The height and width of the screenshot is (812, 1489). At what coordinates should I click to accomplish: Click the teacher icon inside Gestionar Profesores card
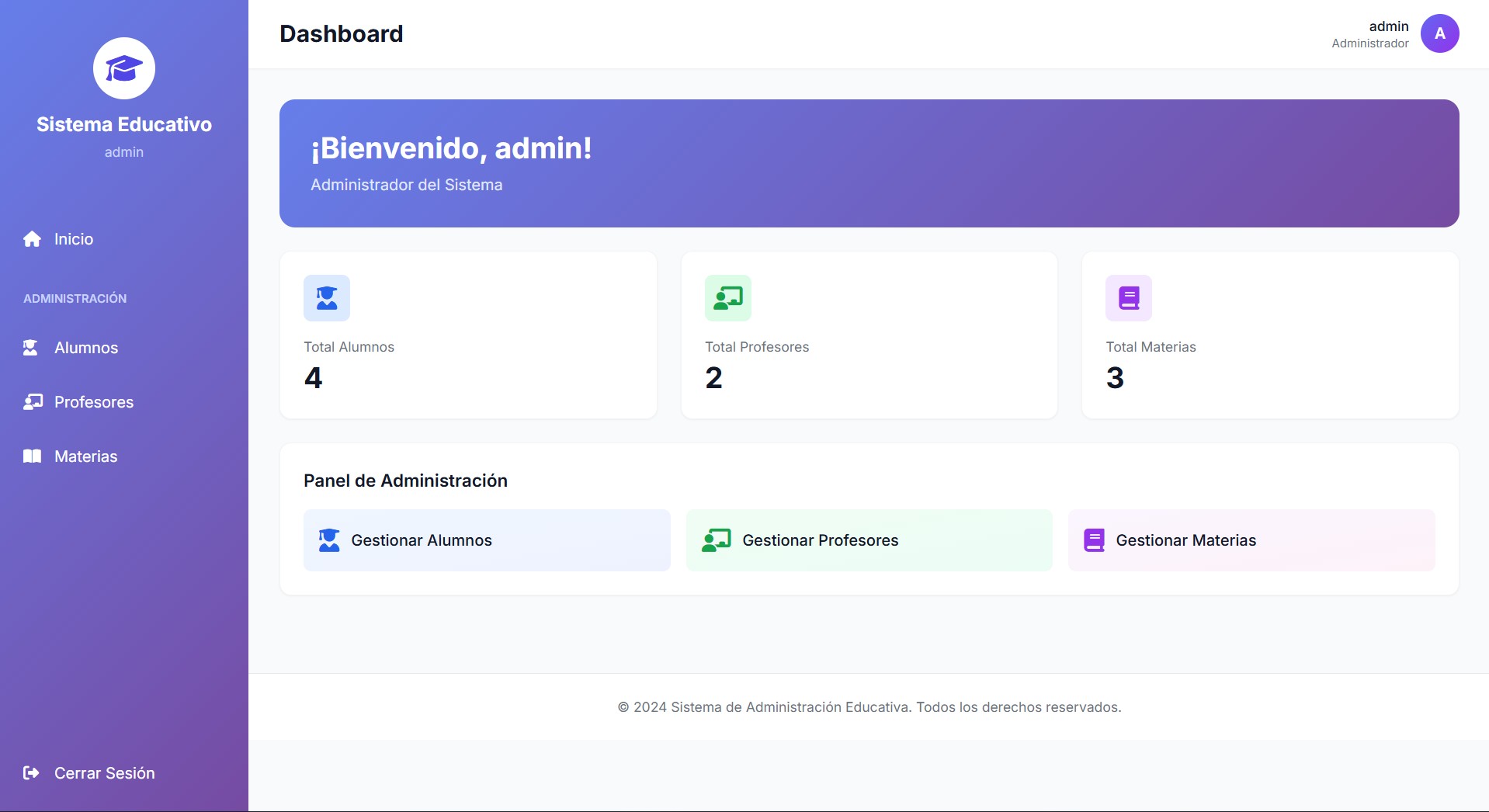[x=715, y=540]
